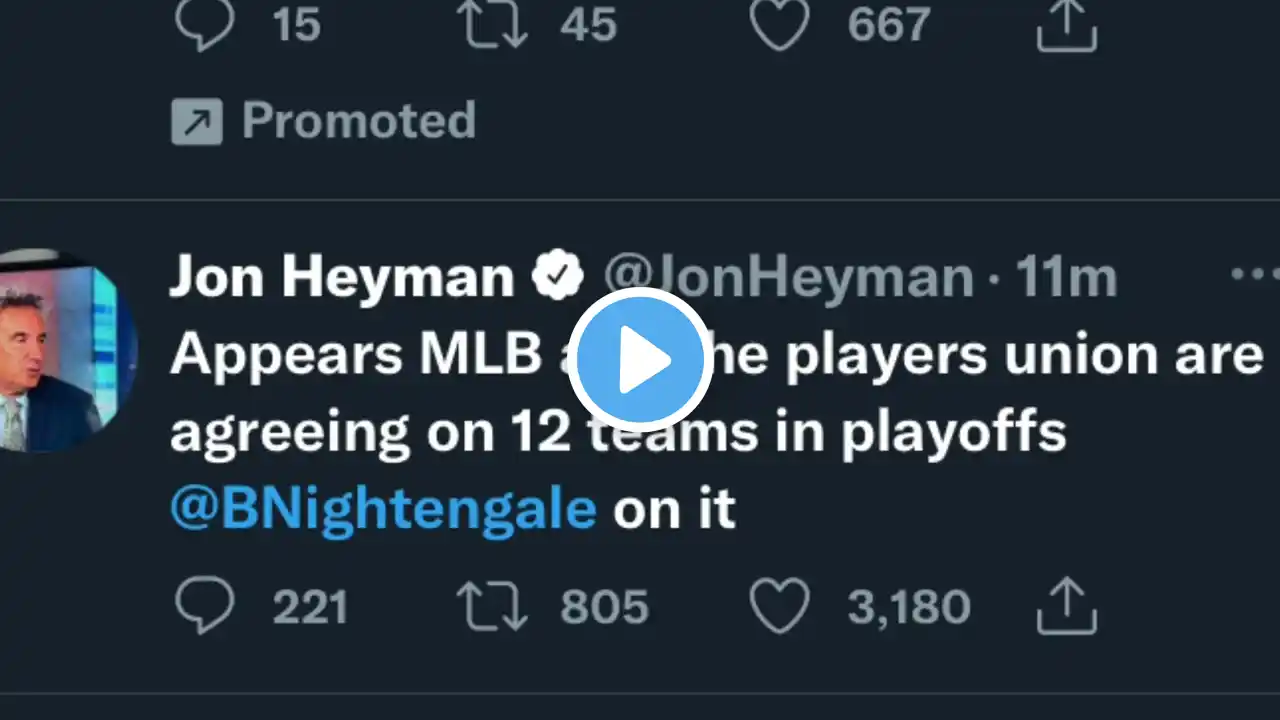
Task: Click the Promoted arrow icon
Action: point(197,122)
